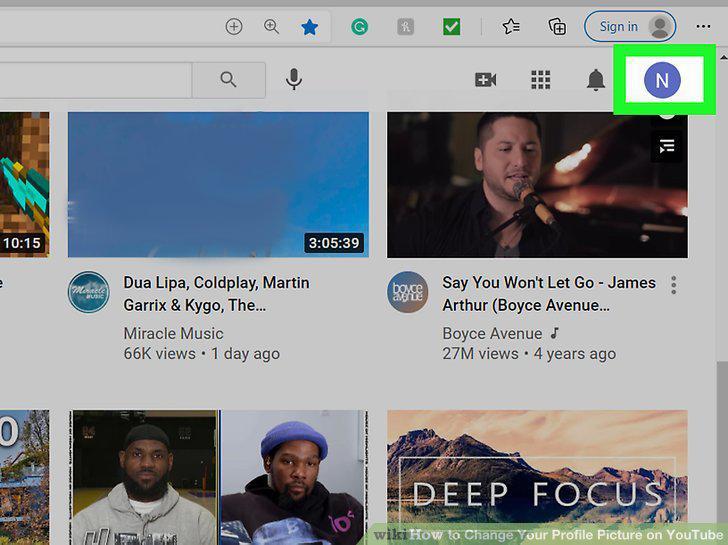This screenshot has width=728, height=545.
Task: Open the YouTube apps grid
Action: [540, 80]
